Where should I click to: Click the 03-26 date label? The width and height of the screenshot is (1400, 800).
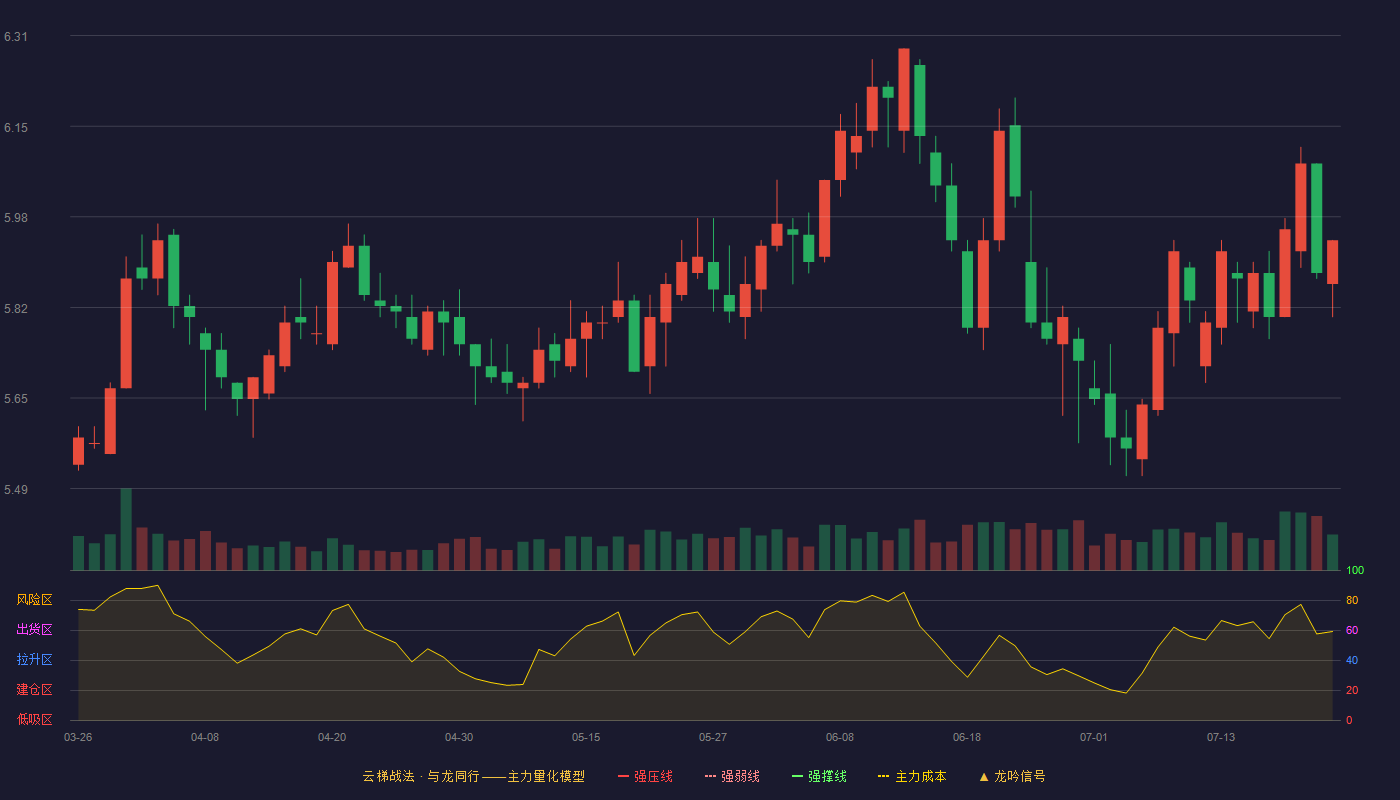[78, 737]
